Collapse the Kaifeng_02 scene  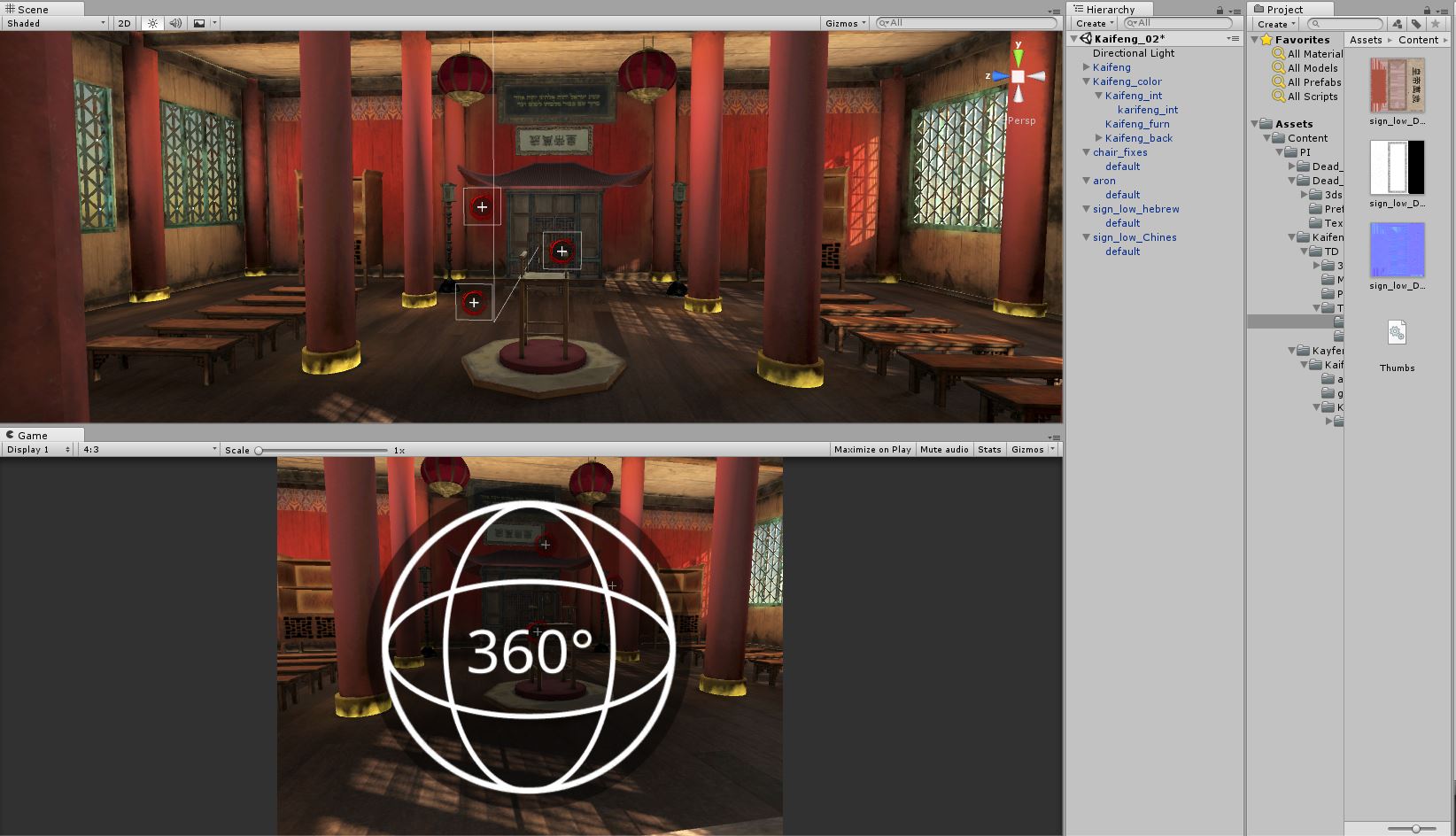pyautogui.click(x=1074, y=39)
